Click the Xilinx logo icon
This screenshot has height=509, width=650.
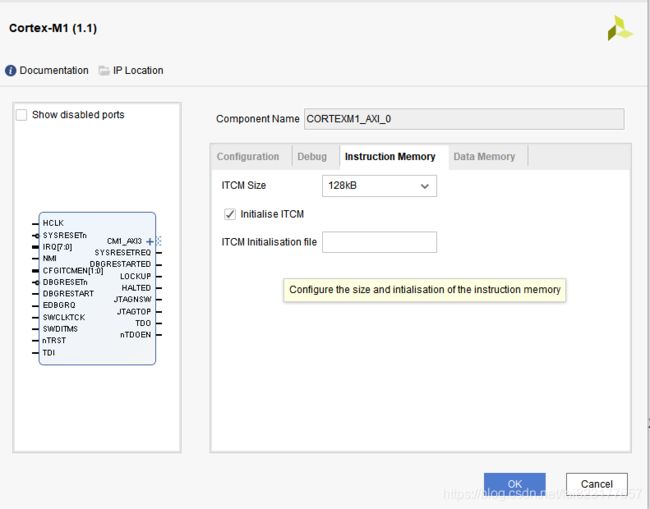620,28
